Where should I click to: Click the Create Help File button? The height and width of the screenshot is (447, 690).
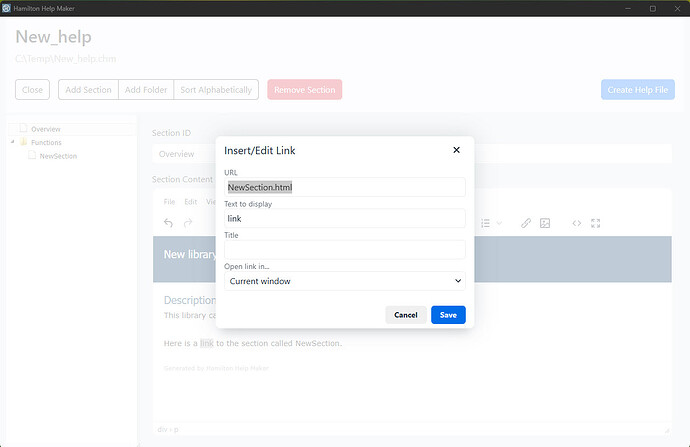(x=638, y=90)
